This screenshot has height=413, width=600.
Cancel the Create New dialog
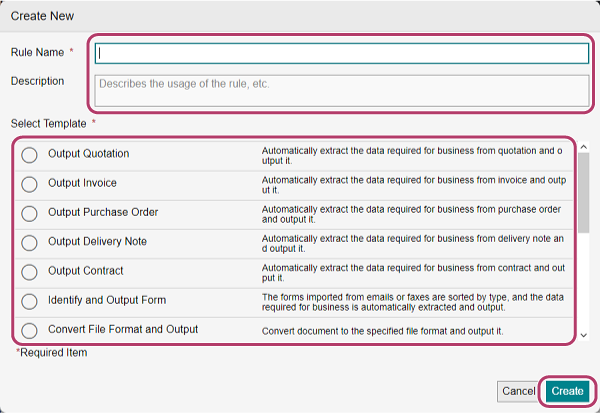(518, 391)
